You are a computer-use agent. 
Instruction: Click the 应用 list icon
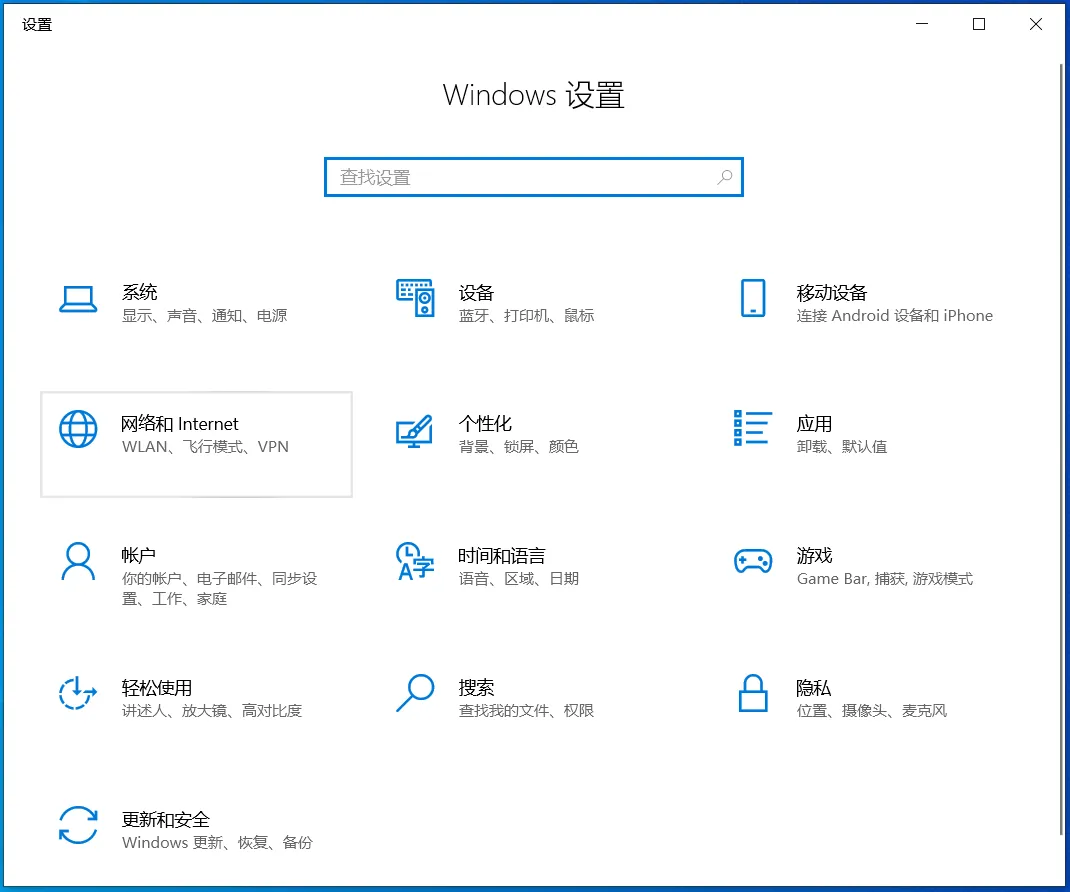pos(753,428)
